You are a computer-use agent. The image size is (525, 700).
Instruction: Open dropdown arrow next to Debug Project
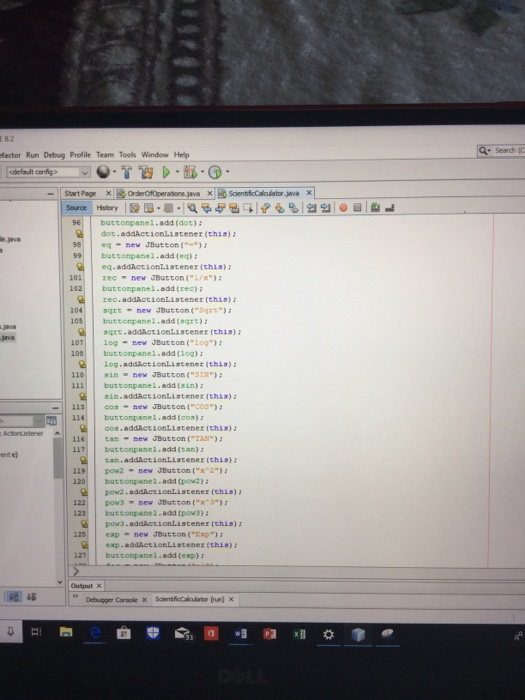pos(202,171)
